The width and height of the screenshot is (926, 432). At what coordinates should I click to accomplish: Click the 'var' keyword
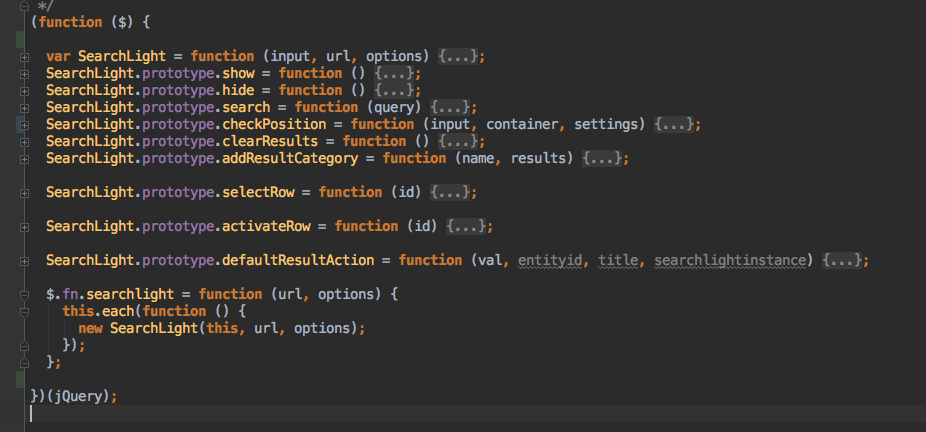pyautogui.click(x=58, y=57)
